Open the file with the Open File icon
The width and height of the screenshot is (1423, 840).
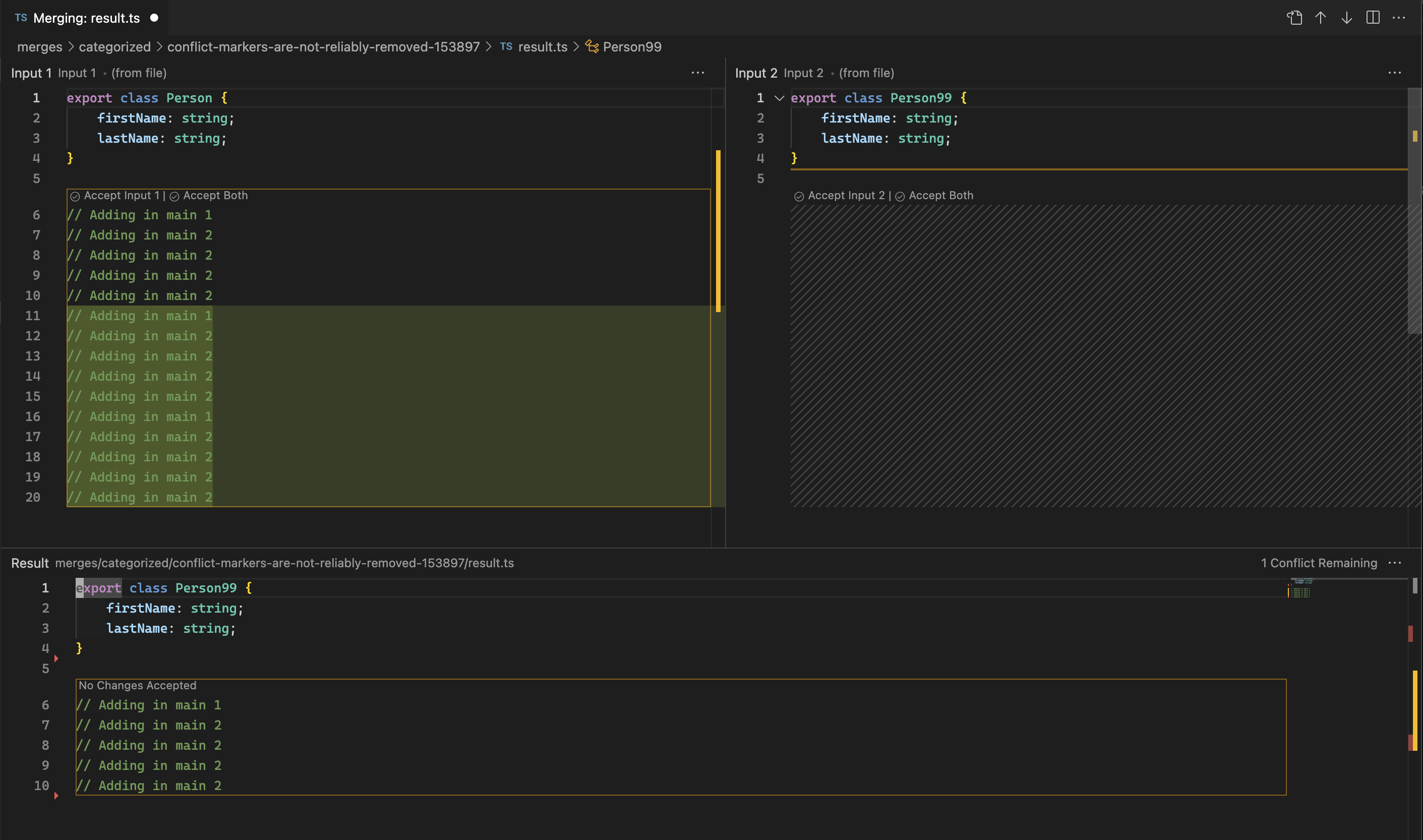(x=1295, y=18)
